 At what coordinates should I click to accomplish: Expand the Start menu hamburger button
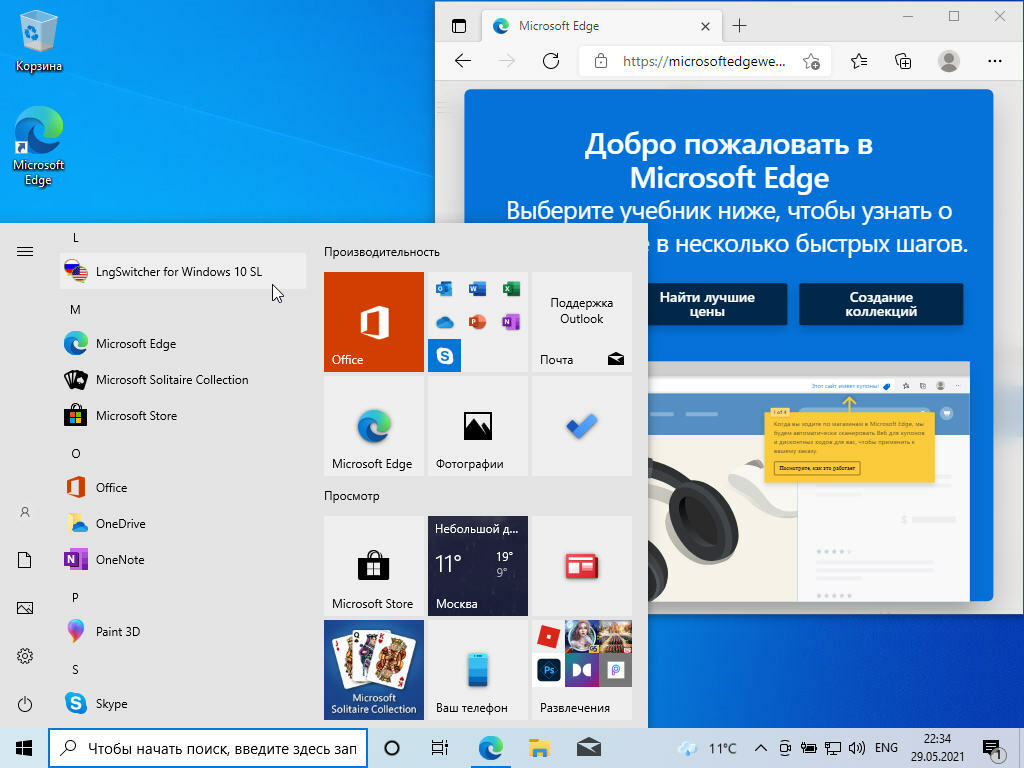(25, 251)
